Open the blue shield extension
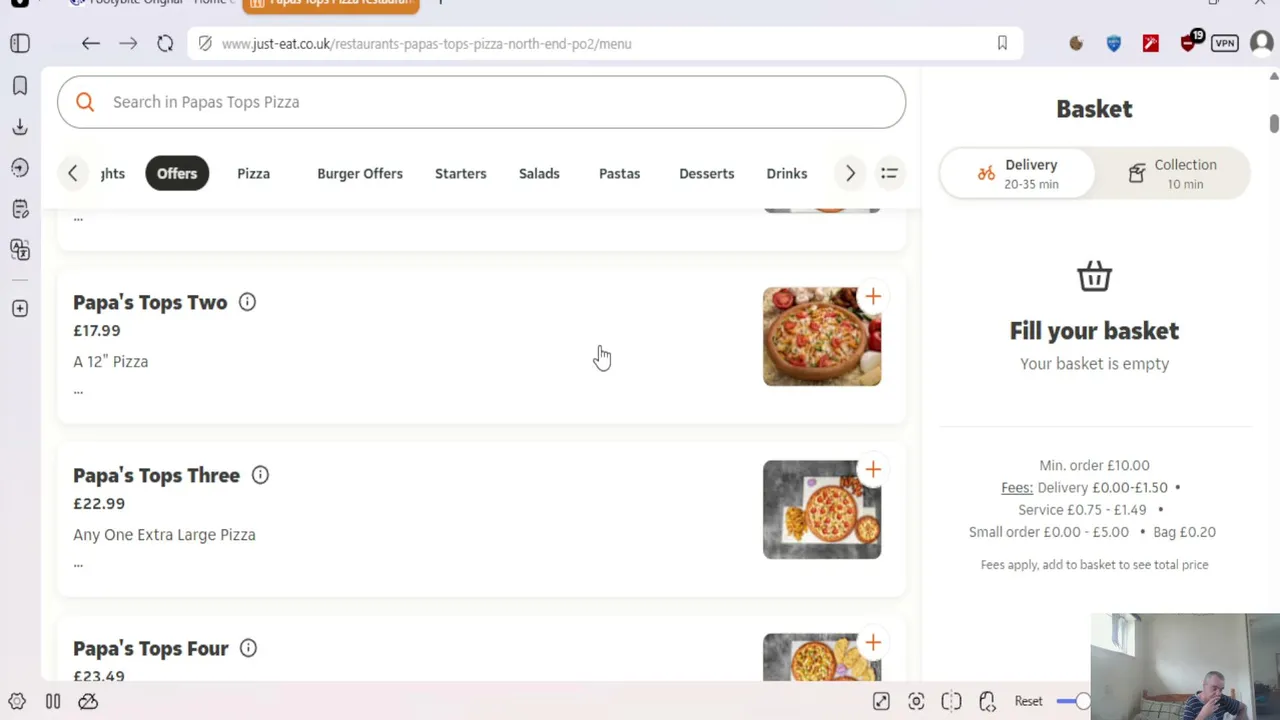The image size is (1280, 720). 1114,43
